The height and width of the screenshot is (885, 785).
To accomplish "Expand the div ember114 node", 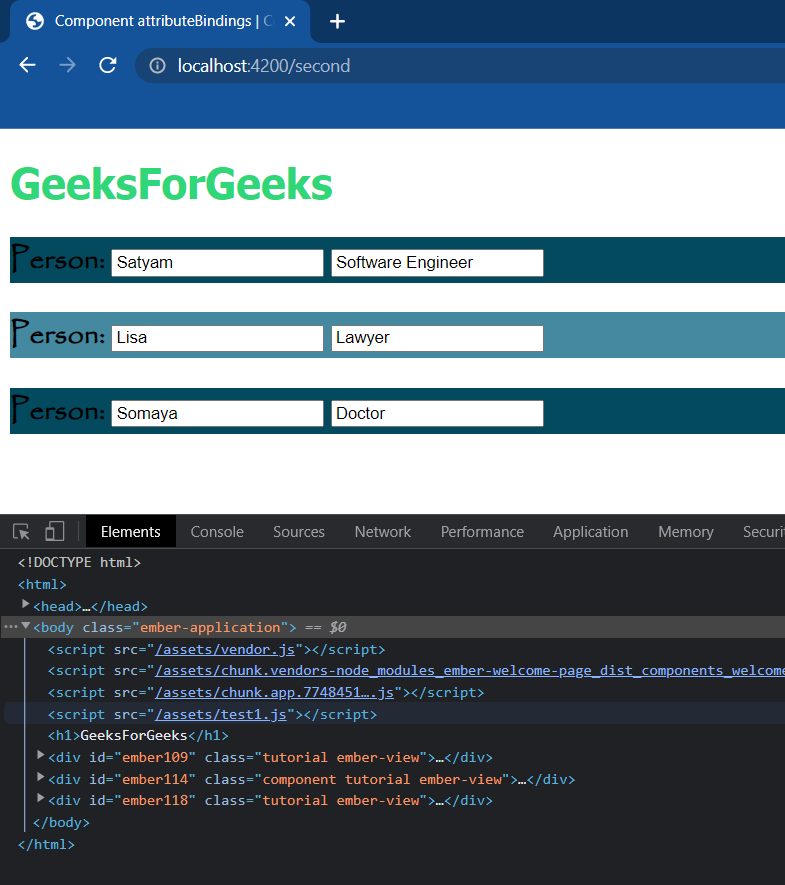I will tap(40, 777).
